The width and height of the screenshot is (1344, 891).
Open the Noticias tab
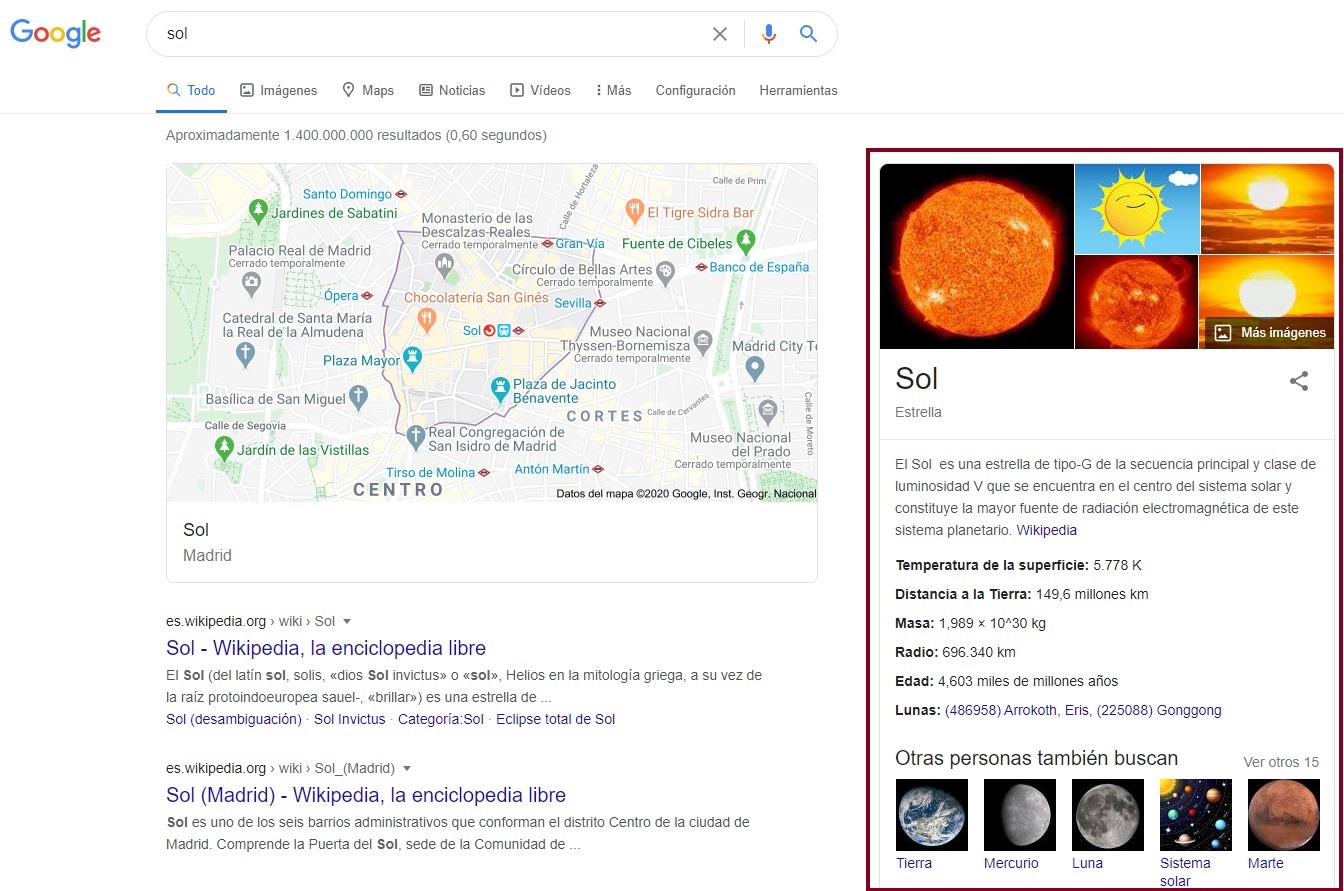pos(452,90)
